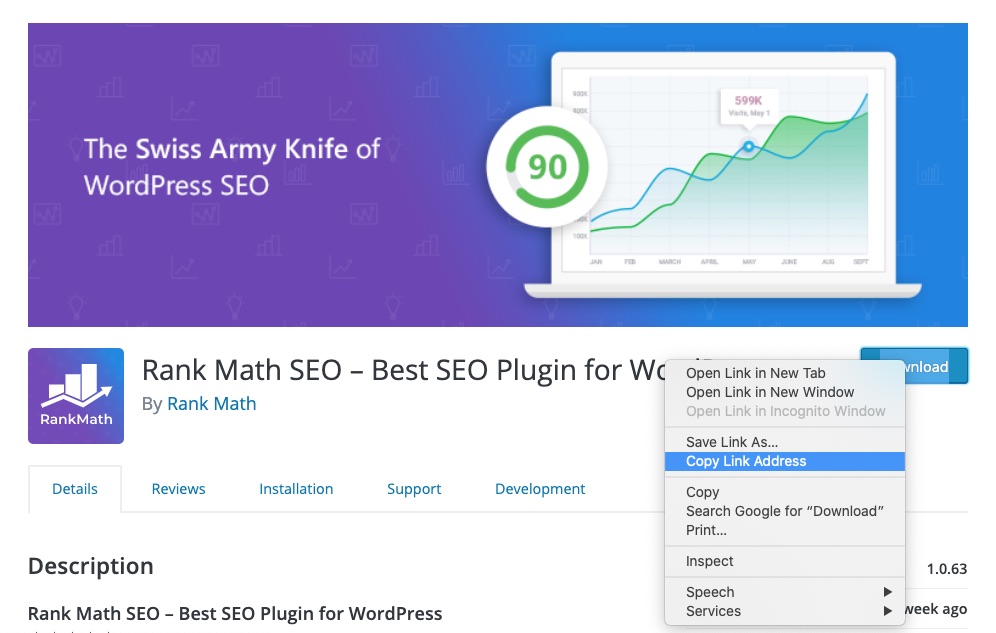Go to the Installation tab
This screenshot has width=996, height=633.
[x=296, y=489]
